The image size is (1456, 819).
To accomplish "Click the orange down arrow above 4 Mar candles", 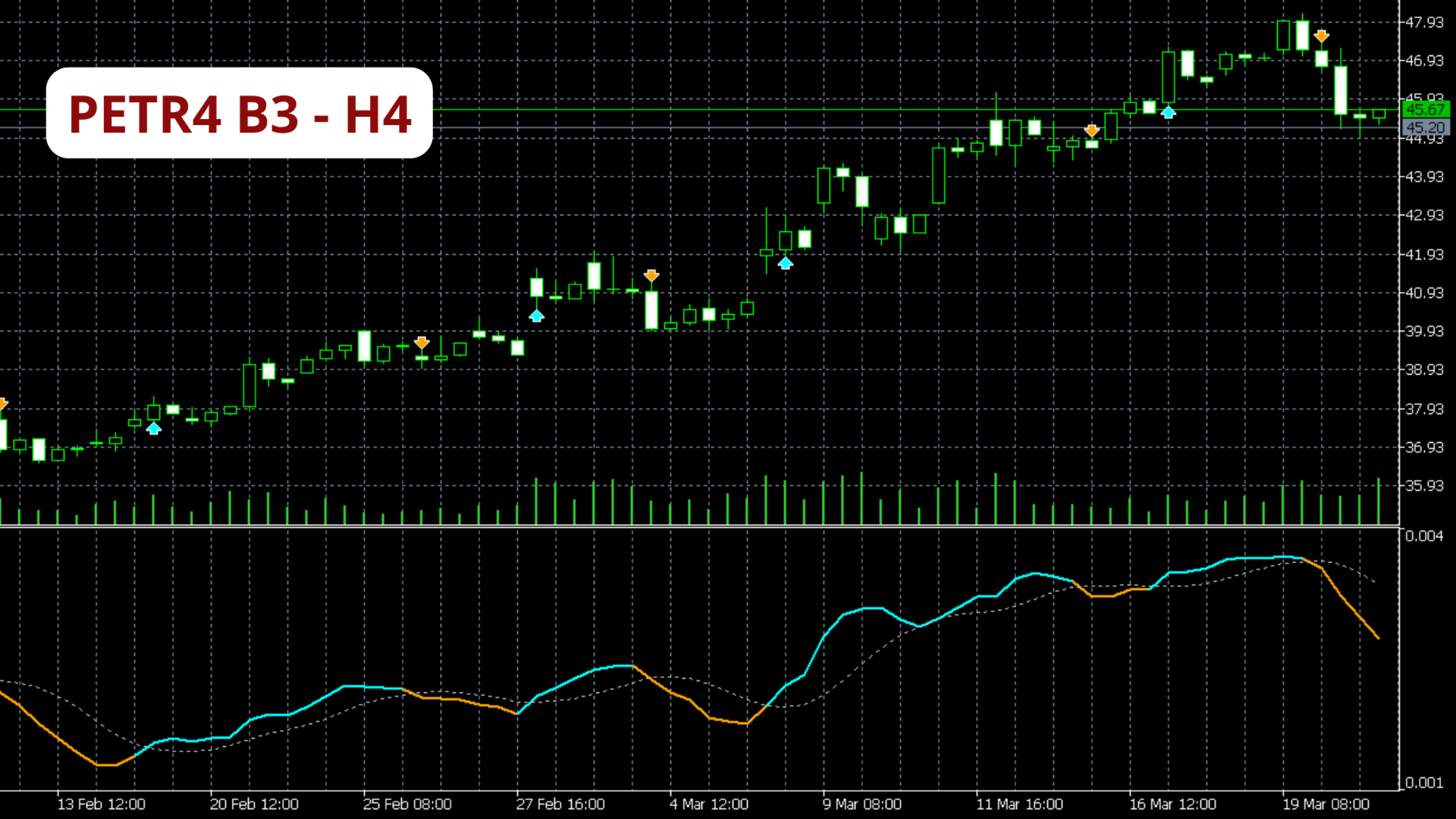I will (x=651, y=275).
